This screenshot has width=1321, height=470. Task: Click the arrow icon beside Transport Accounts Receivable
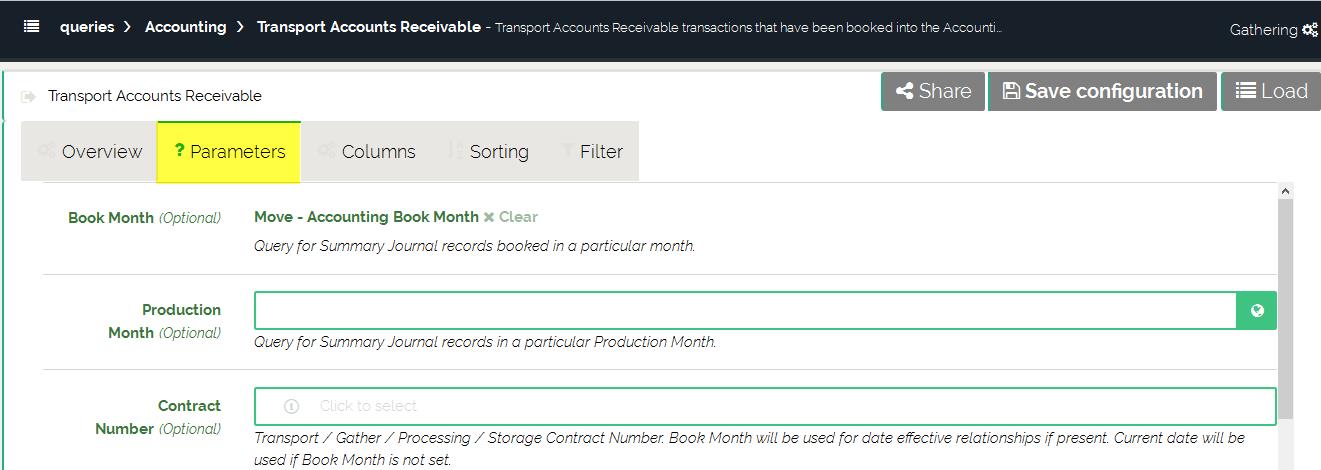29,96
